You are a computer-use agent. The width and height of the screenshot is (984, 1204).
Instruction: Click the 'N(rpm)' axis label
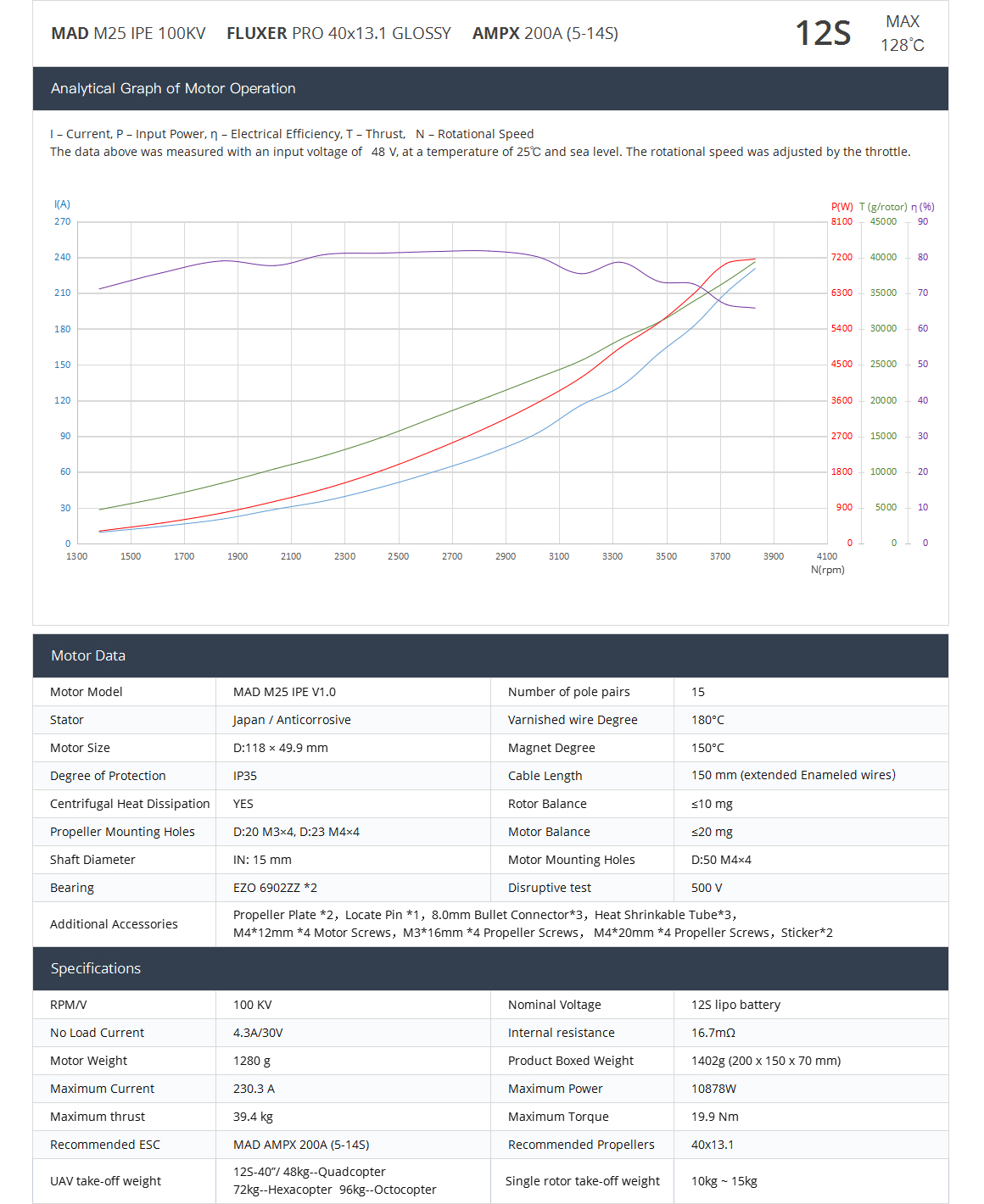828,570
